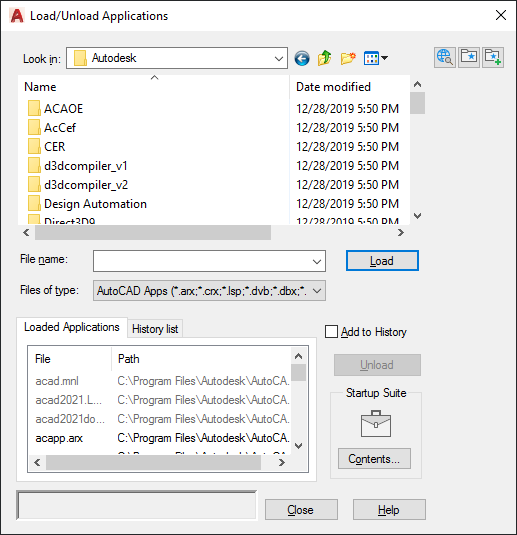
Task: Select the d3dcompiler_v1 folder
Action: click(x=77, y=166)
